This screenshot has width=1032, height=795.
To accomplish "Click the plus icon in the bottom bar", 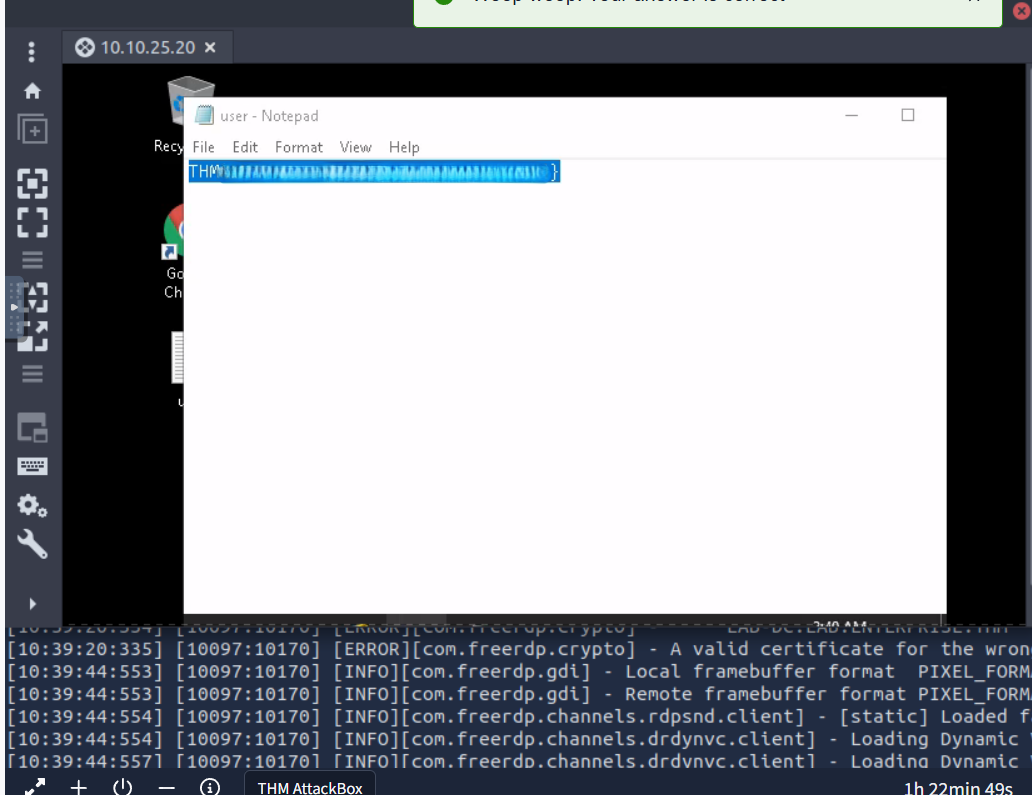I will click(79, 787).
